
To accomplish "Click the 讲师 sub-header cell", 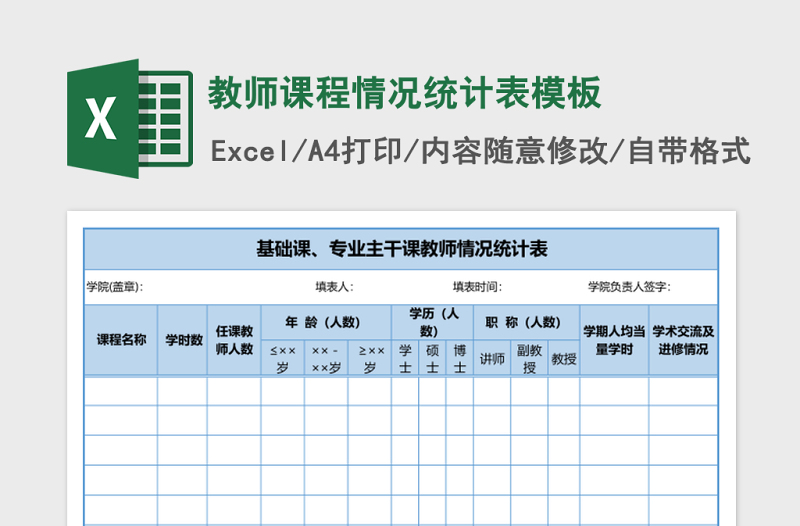I will click(492, 358).
